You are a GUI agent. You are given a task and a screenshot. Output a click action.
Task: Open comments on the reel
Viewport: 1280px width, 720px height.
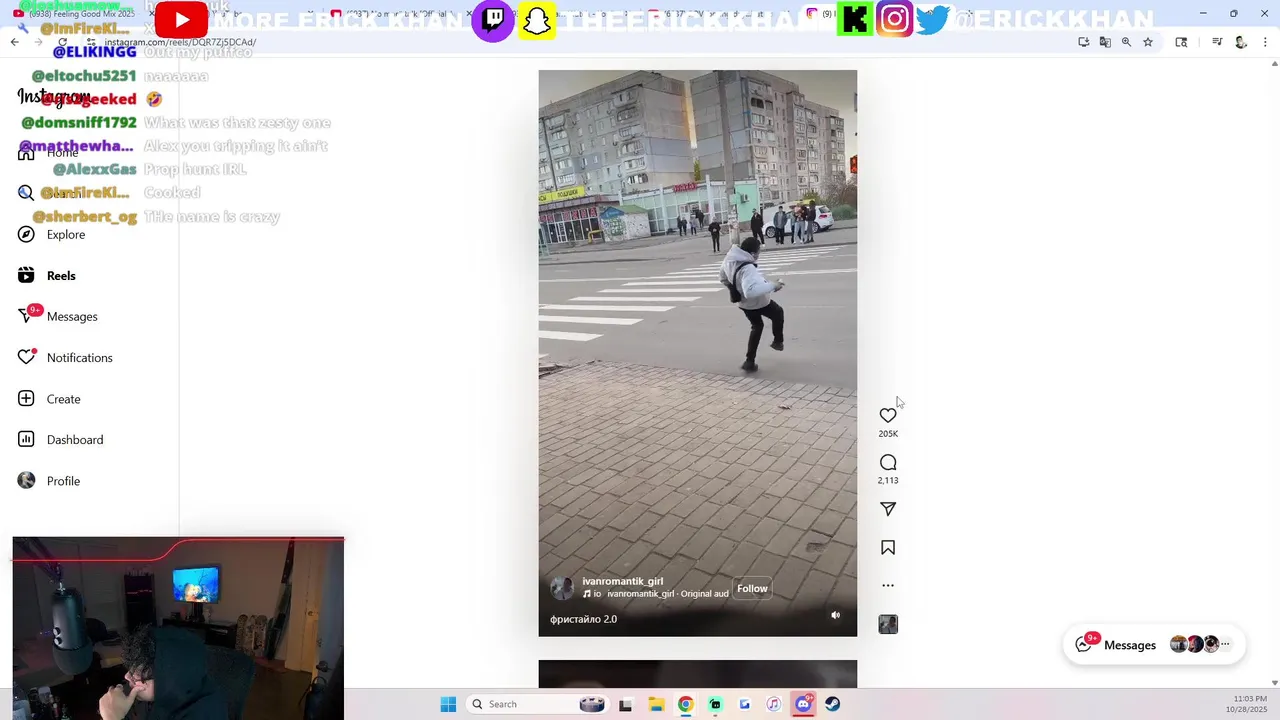click(888, 462)
